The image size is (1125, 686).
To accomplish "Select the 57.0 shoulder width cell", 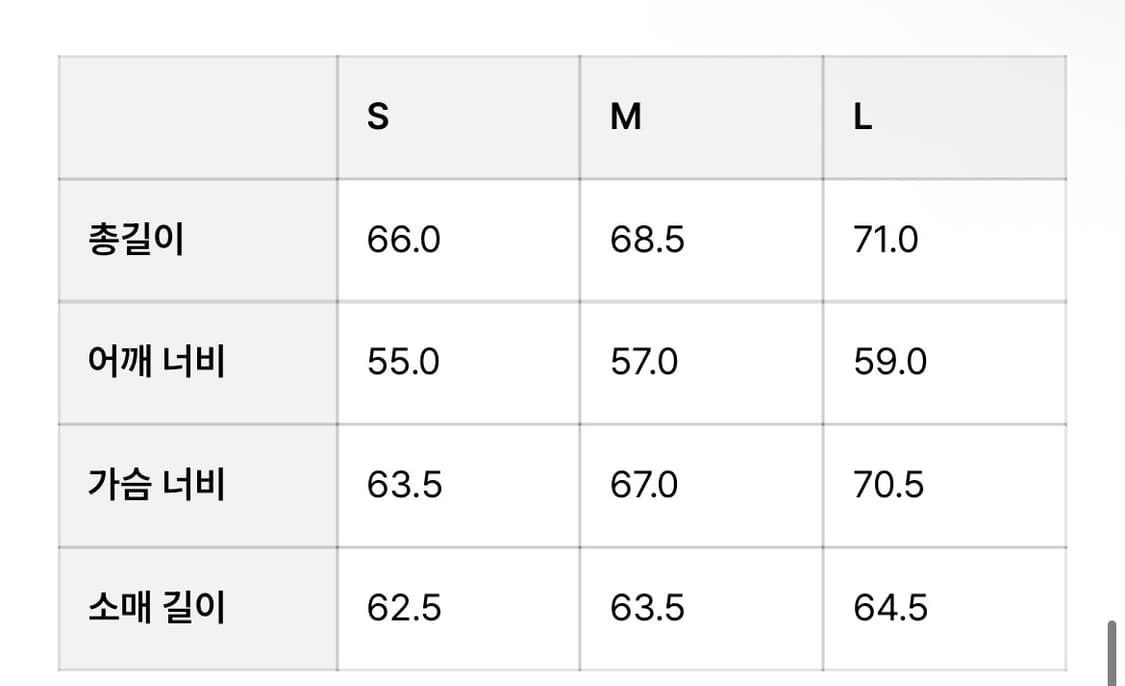I will pos(644,362).
